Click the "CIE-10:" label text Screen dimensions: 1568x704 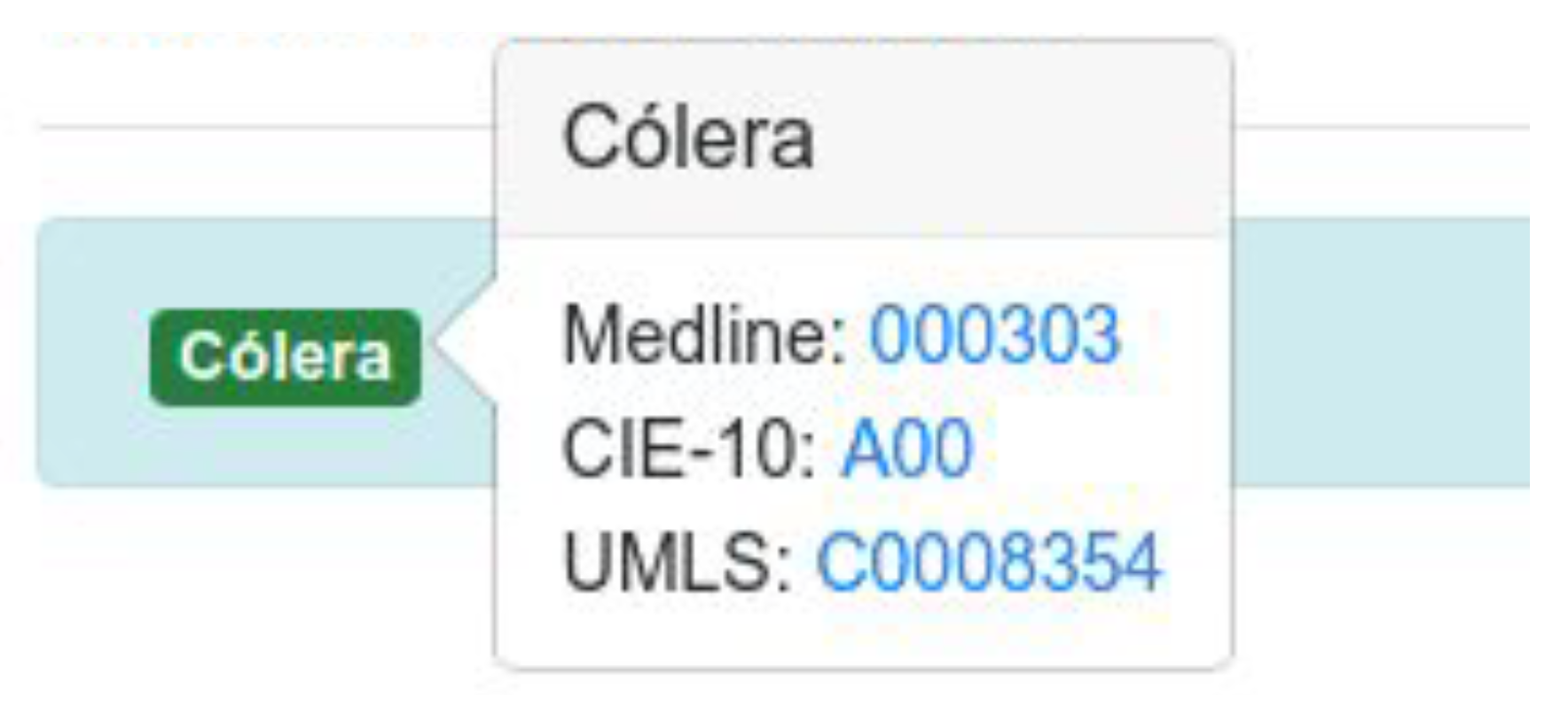coord(689,450)
